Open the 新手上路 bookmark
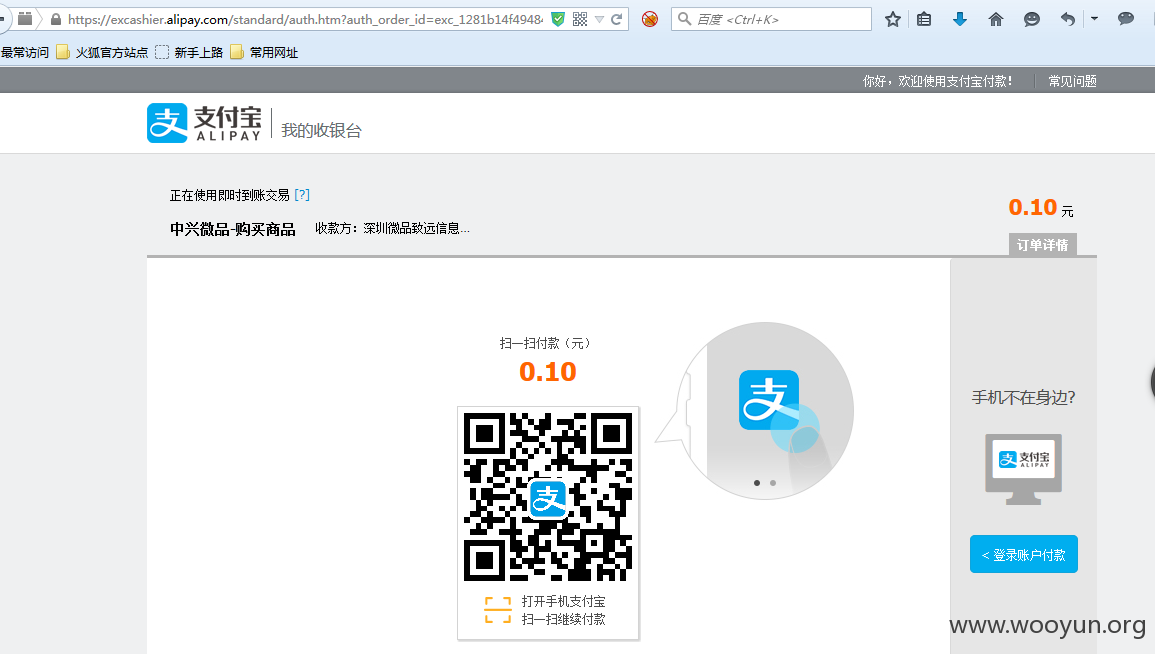Image resolution: width=1155 pixels, height=654 pixels. point(189,52)
